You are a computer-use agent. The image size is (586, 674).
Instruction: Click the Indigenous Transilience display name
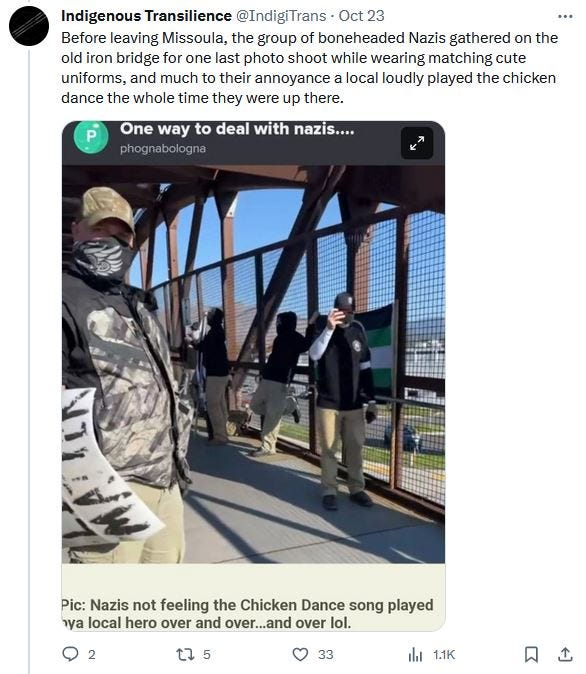146,16
